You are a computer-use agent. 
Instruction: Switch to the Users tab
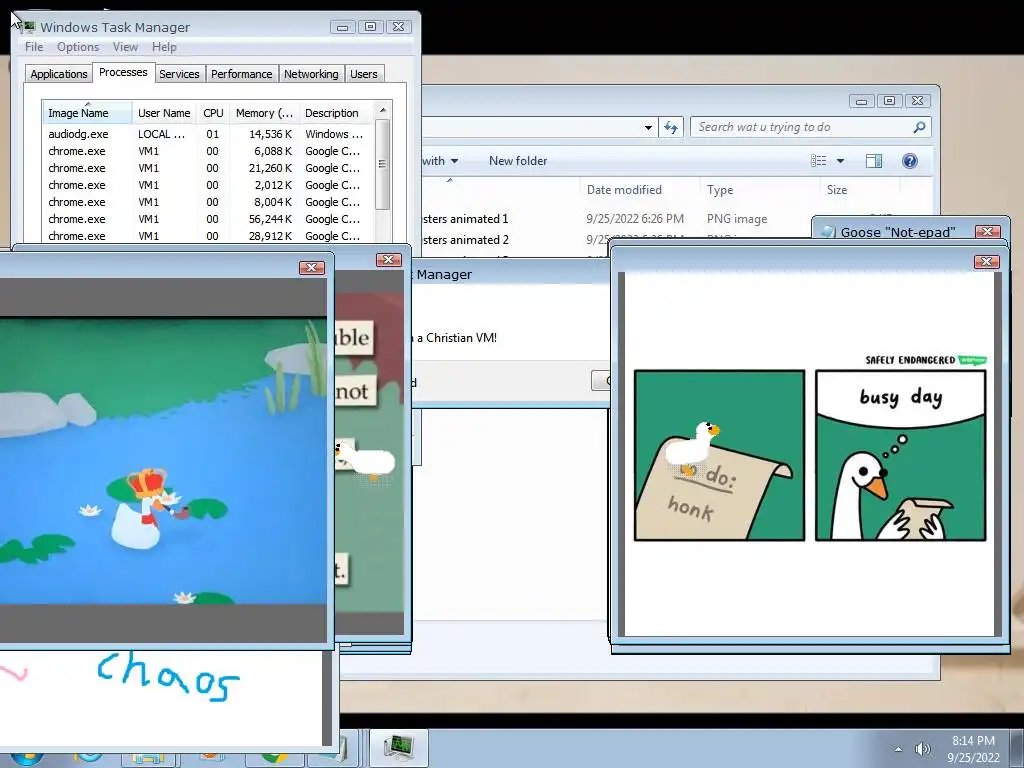364,74
